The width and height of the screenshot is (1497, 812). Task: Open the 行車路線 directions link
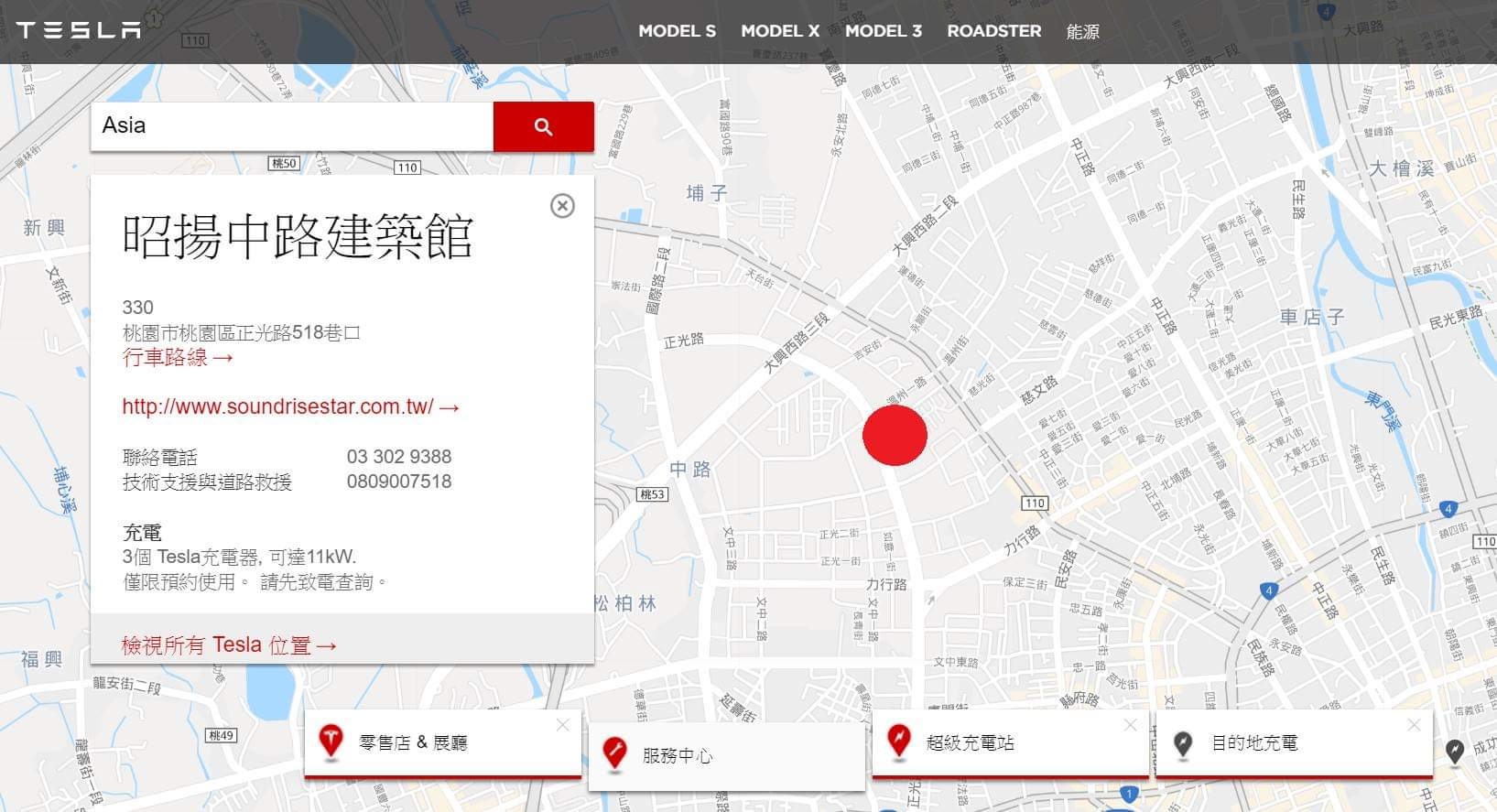(x=179, y=357)
